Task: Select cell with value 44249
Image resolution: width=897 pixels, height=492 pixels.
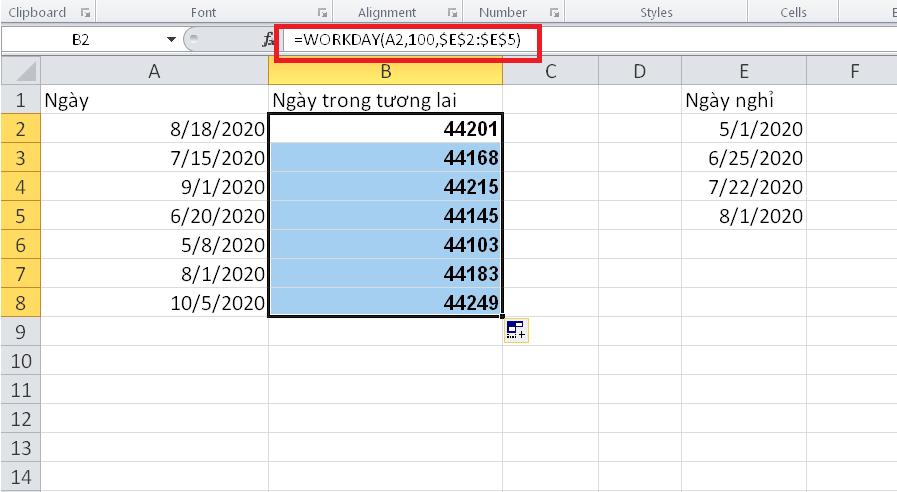Action: 386,303
